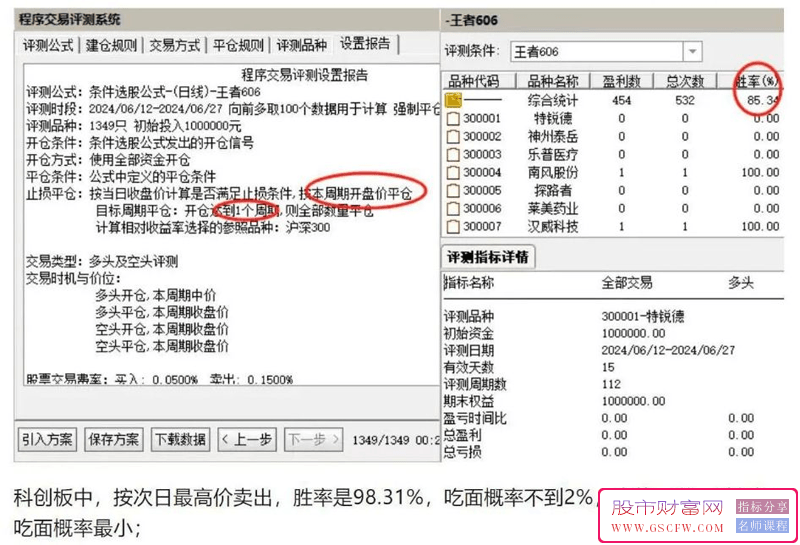Click the 下载数据 button

(180, 439)
